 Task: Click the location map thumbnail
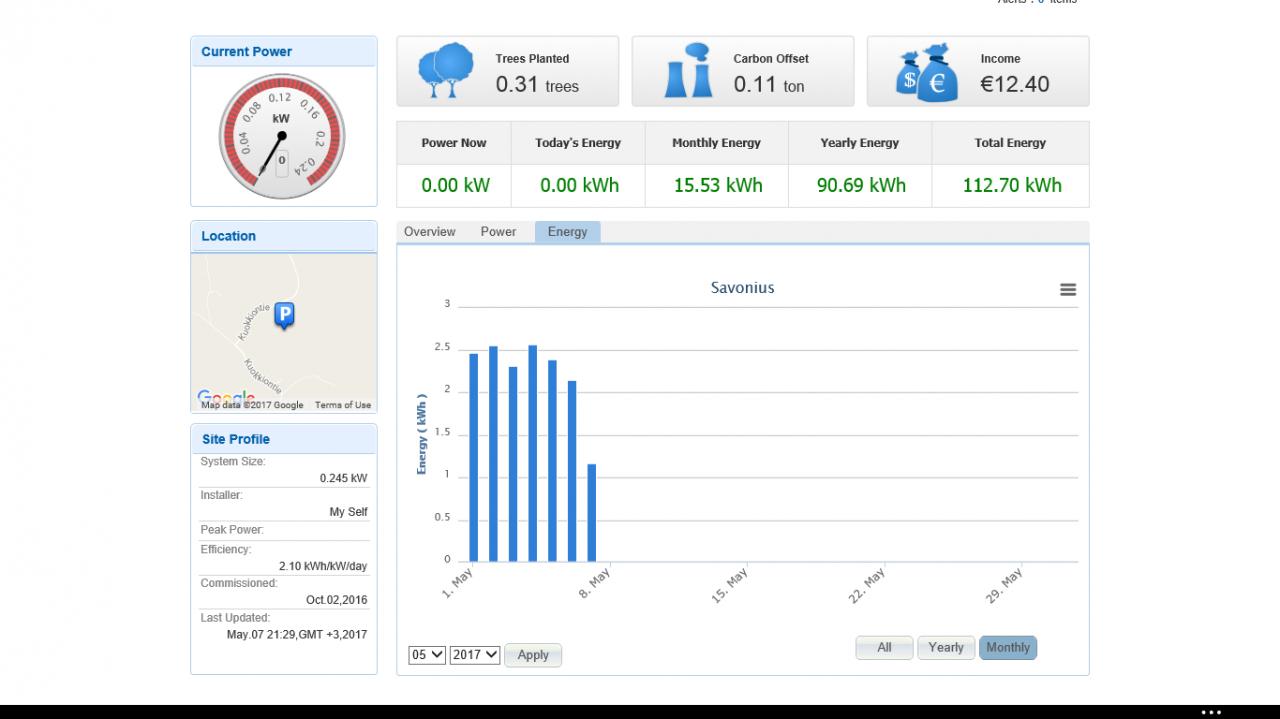(284, 332)
